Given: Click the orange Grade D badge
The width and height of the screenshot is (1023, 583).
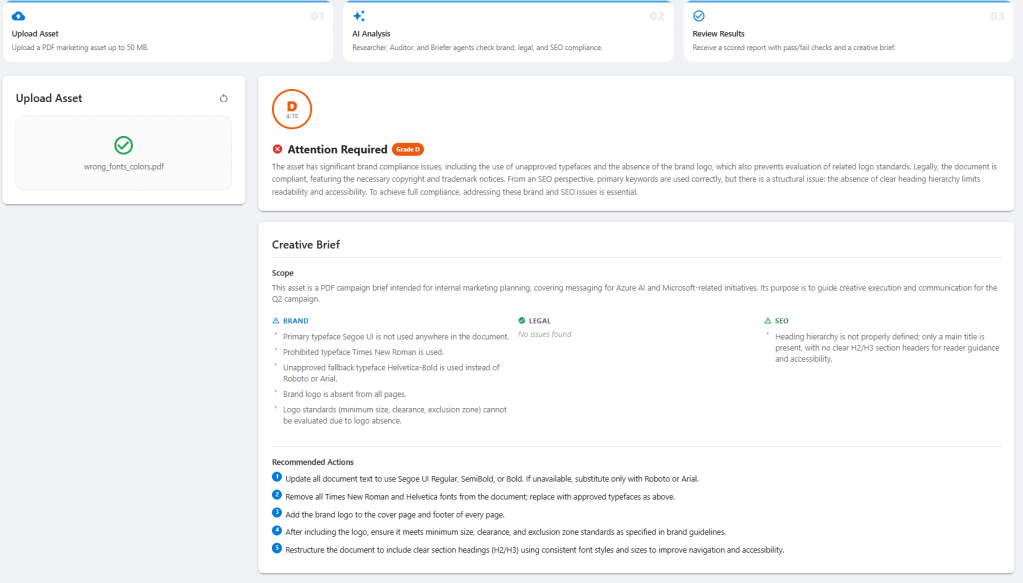Looking at the screenshot, I should click(408, 149).
